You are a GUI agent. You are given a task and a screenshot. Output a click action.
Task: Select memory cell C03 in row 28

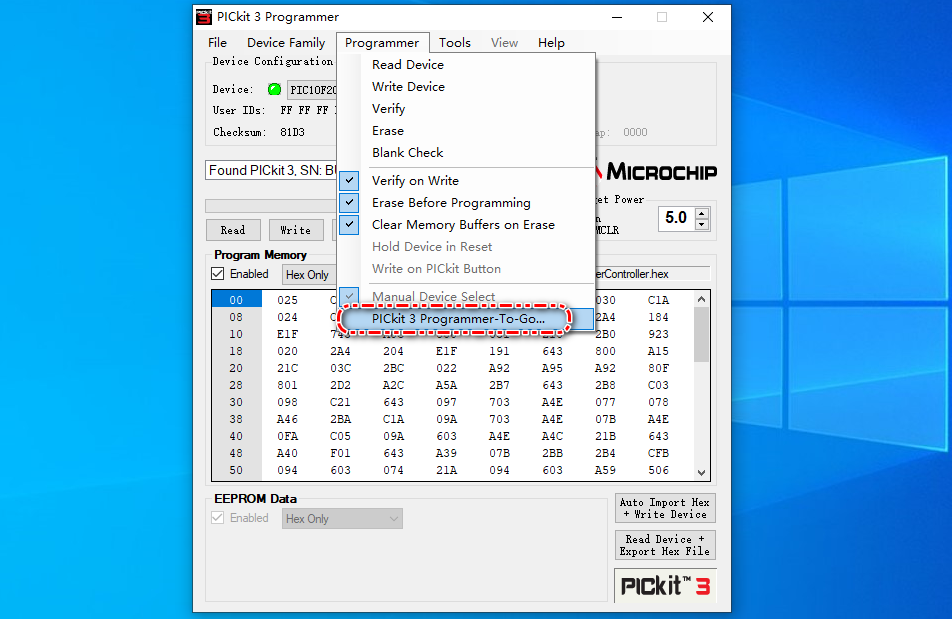[x=658, y=385]
